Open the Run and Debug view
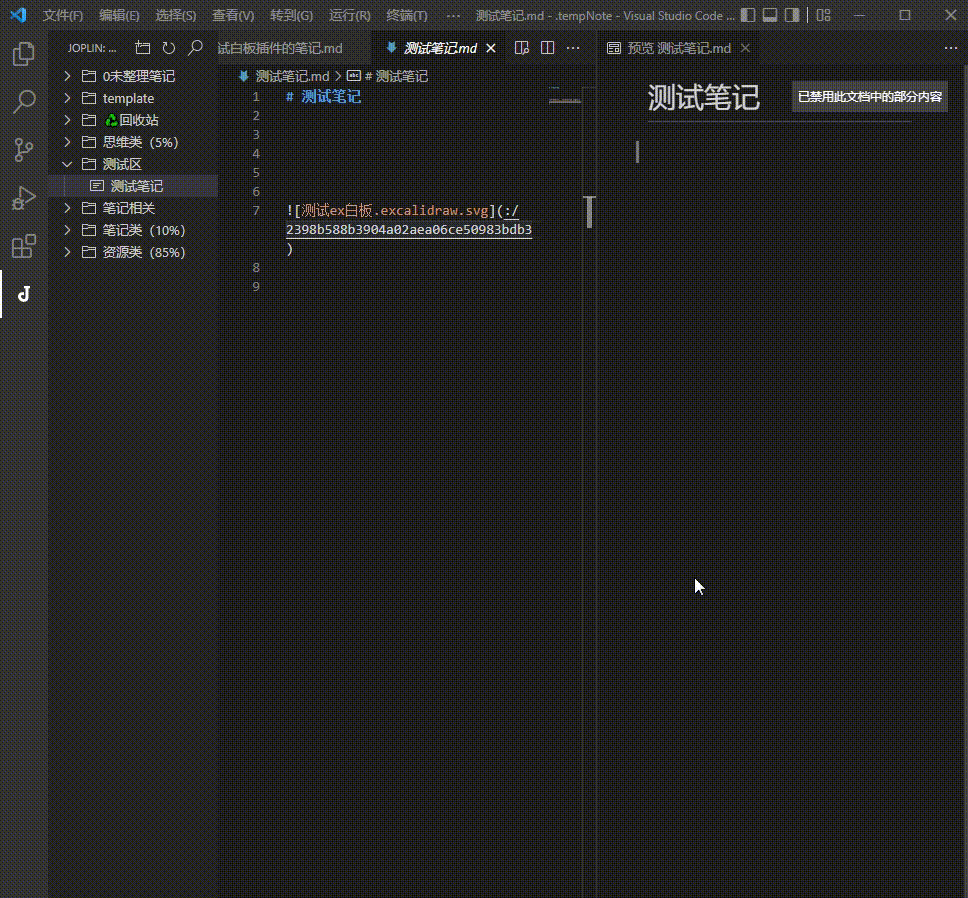The height and width of the screenshot is (898, 968). pyautogui.click(x=23, y=198)
